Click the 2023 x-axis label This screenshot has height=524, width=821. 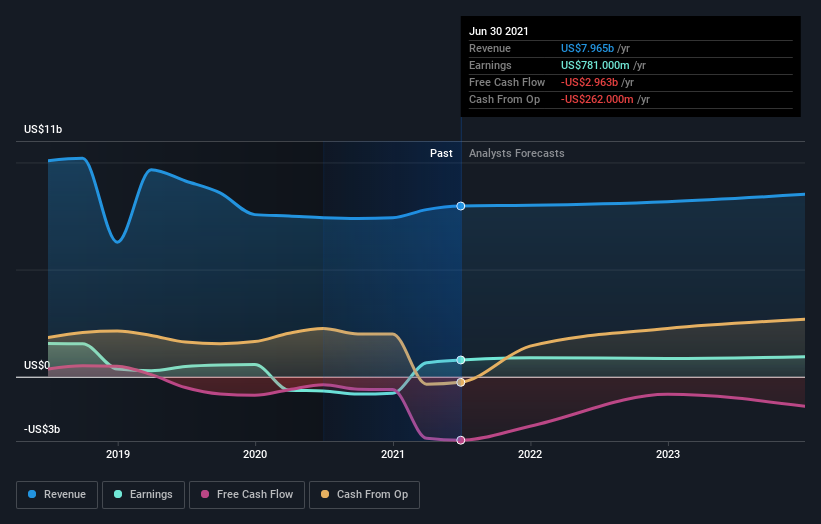click(x=668, y=454)
